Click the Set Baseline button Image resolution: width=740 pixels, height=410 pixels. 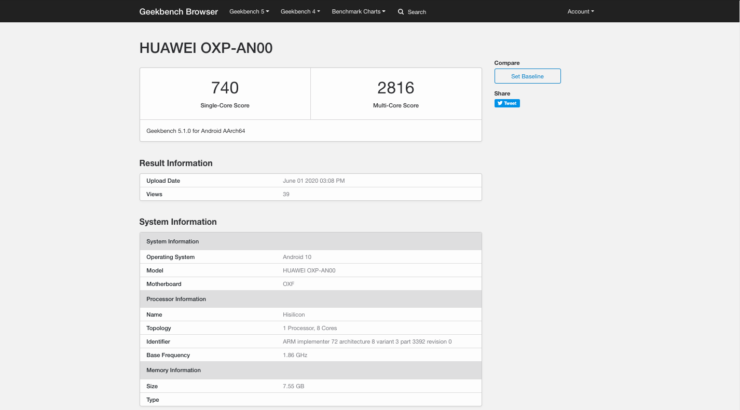527,76
